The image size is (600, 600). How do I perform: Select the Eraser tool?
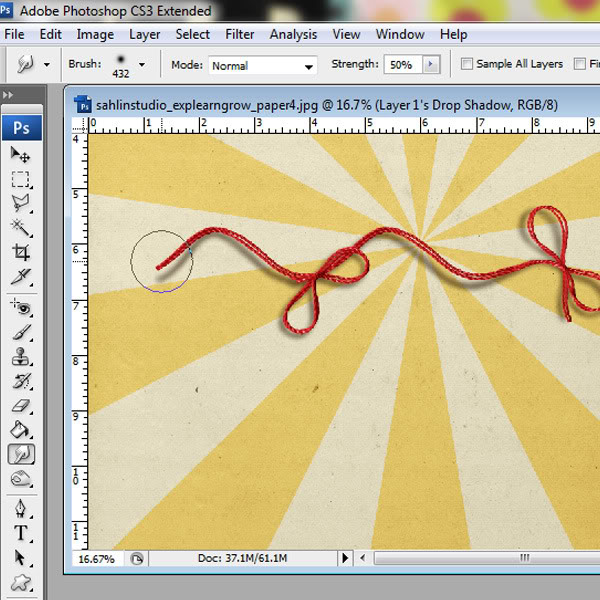point(21,406)
